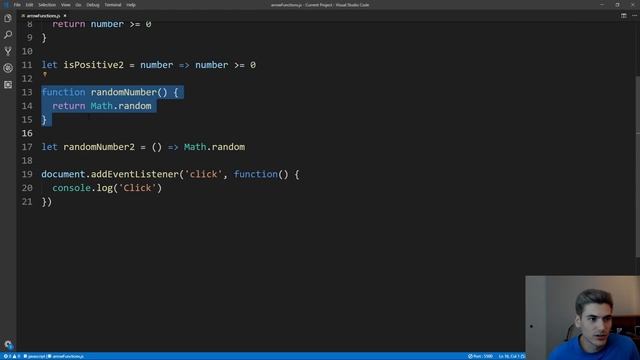Click on 'console' on line 20
This screenshot has height=360, width=640.
pyautogui.click(x=71, y=188)
